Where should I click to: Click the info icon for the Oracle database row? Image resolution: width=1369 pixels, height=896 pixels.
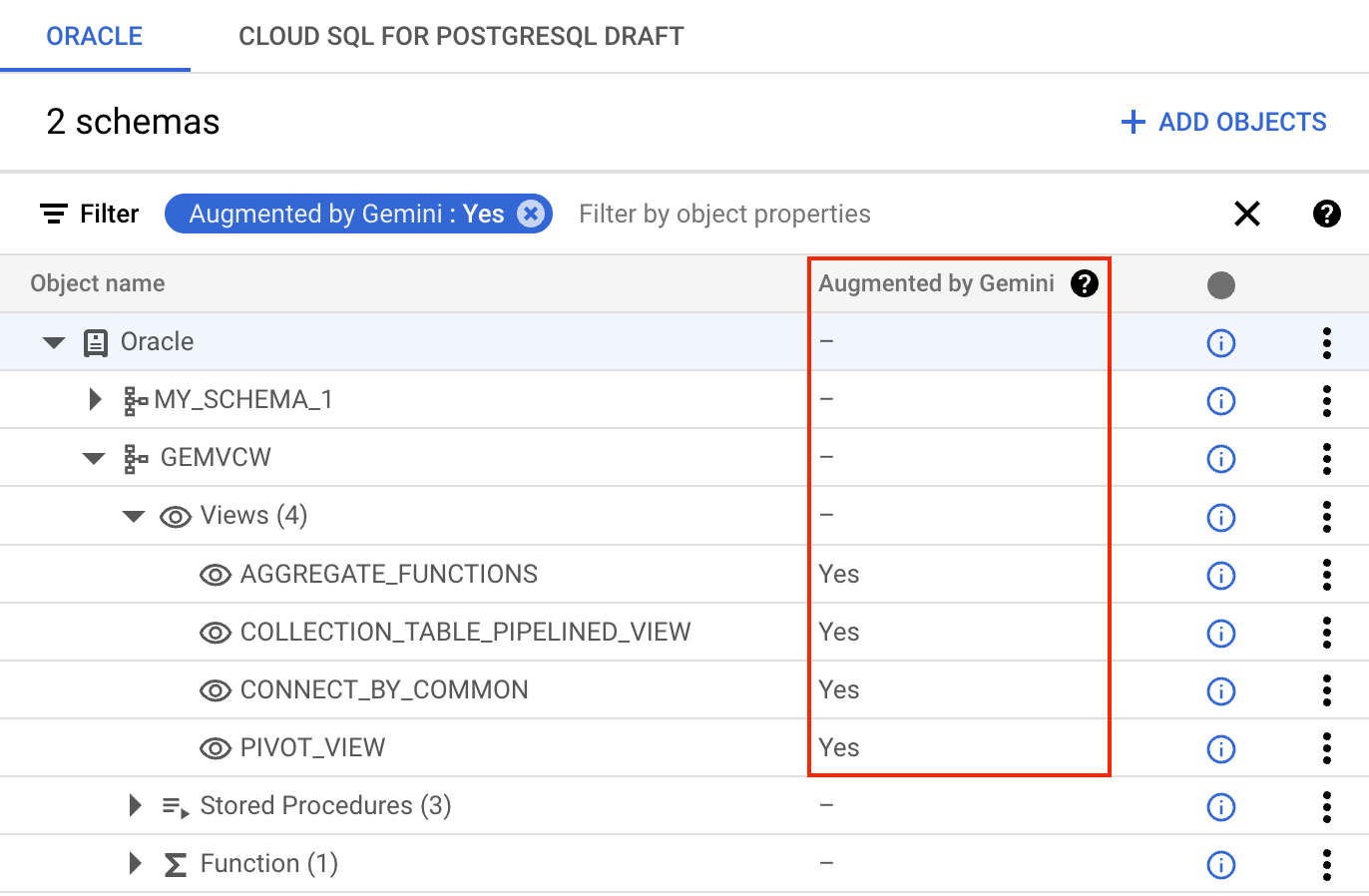coord(1221,342)
